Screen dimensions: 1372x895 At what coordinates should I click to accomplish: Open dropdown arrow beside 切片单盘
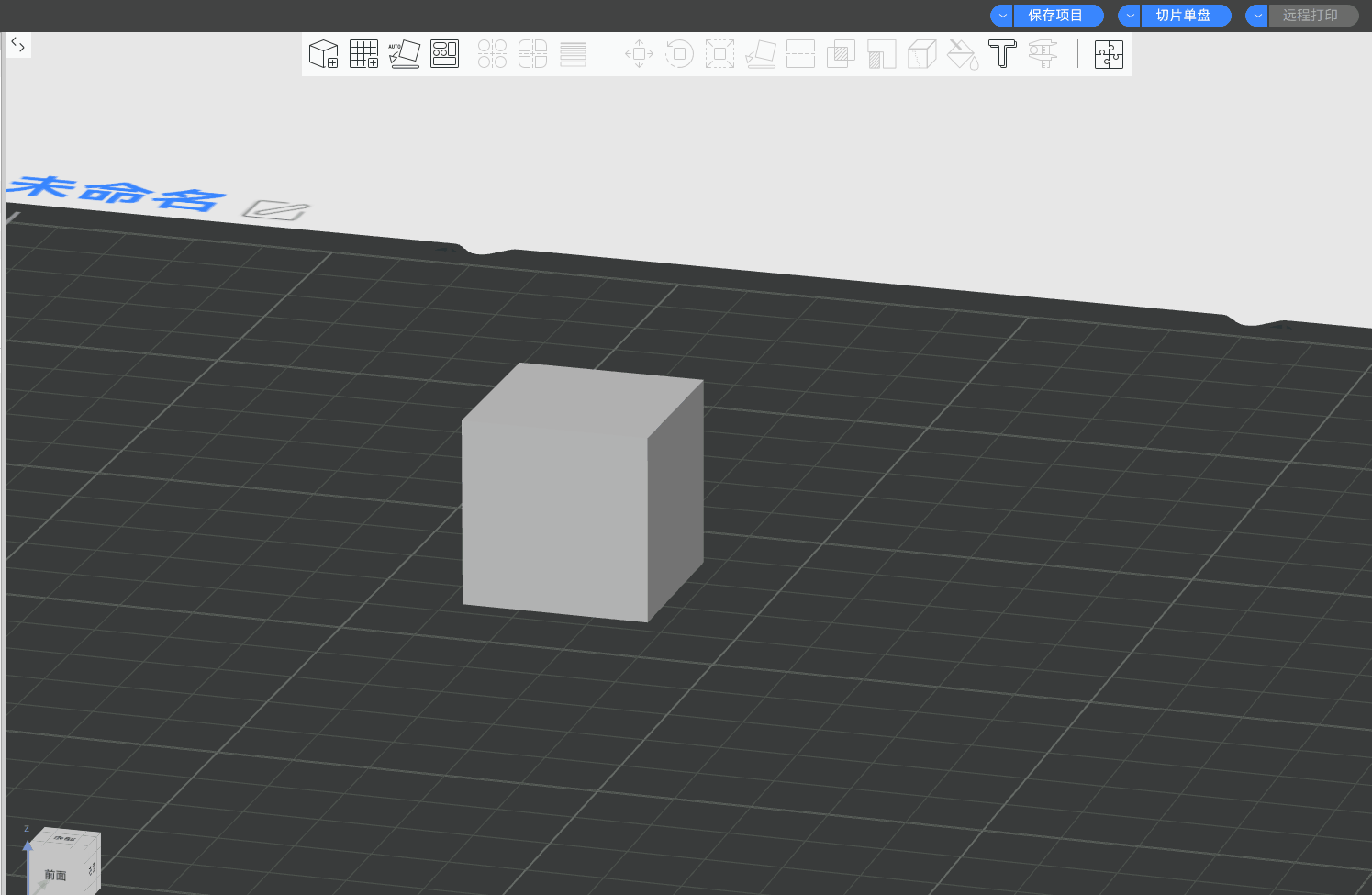point(1130,16)
